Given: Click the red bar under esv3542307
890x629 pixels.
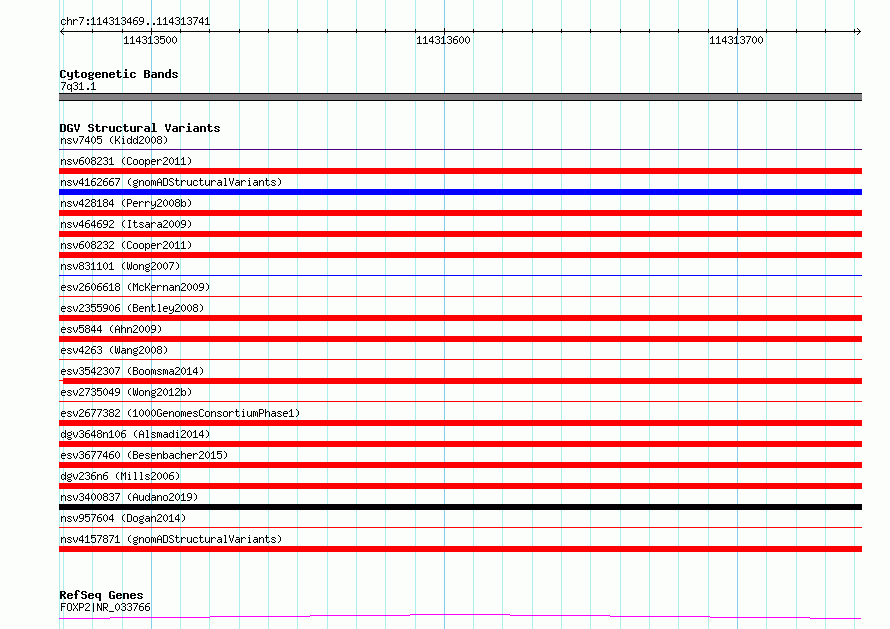Looking at the screenshot, I should (460, 381).
